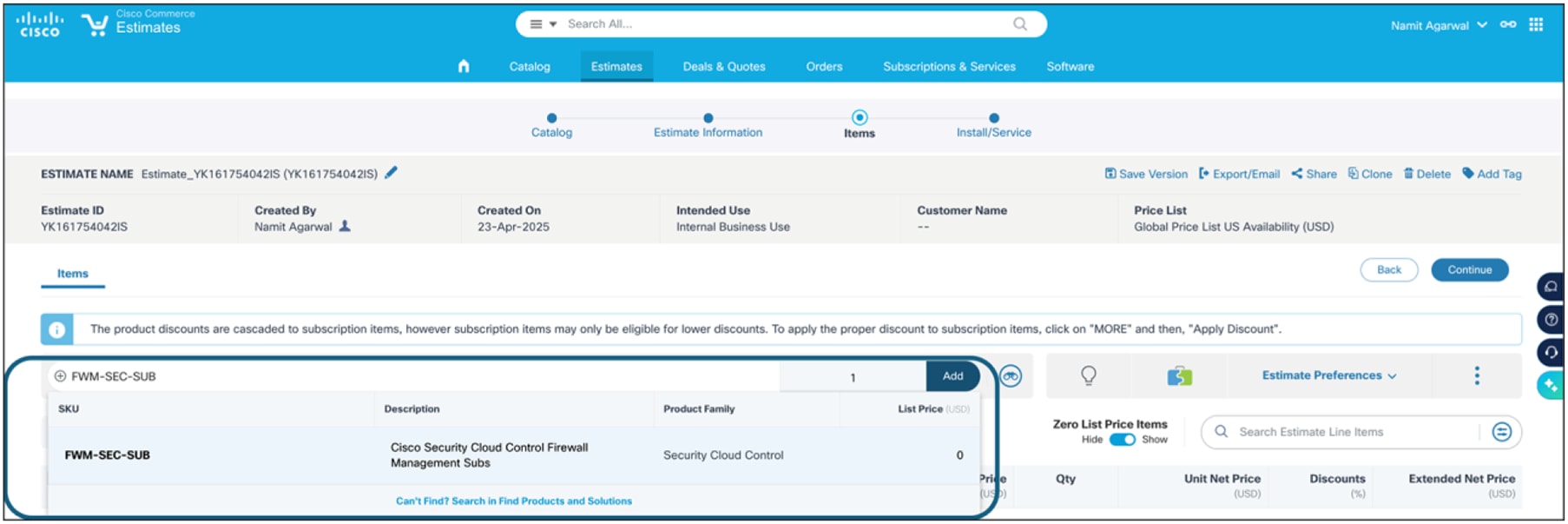
Task: Open the search scope dropdown menu
Action: 544,24
